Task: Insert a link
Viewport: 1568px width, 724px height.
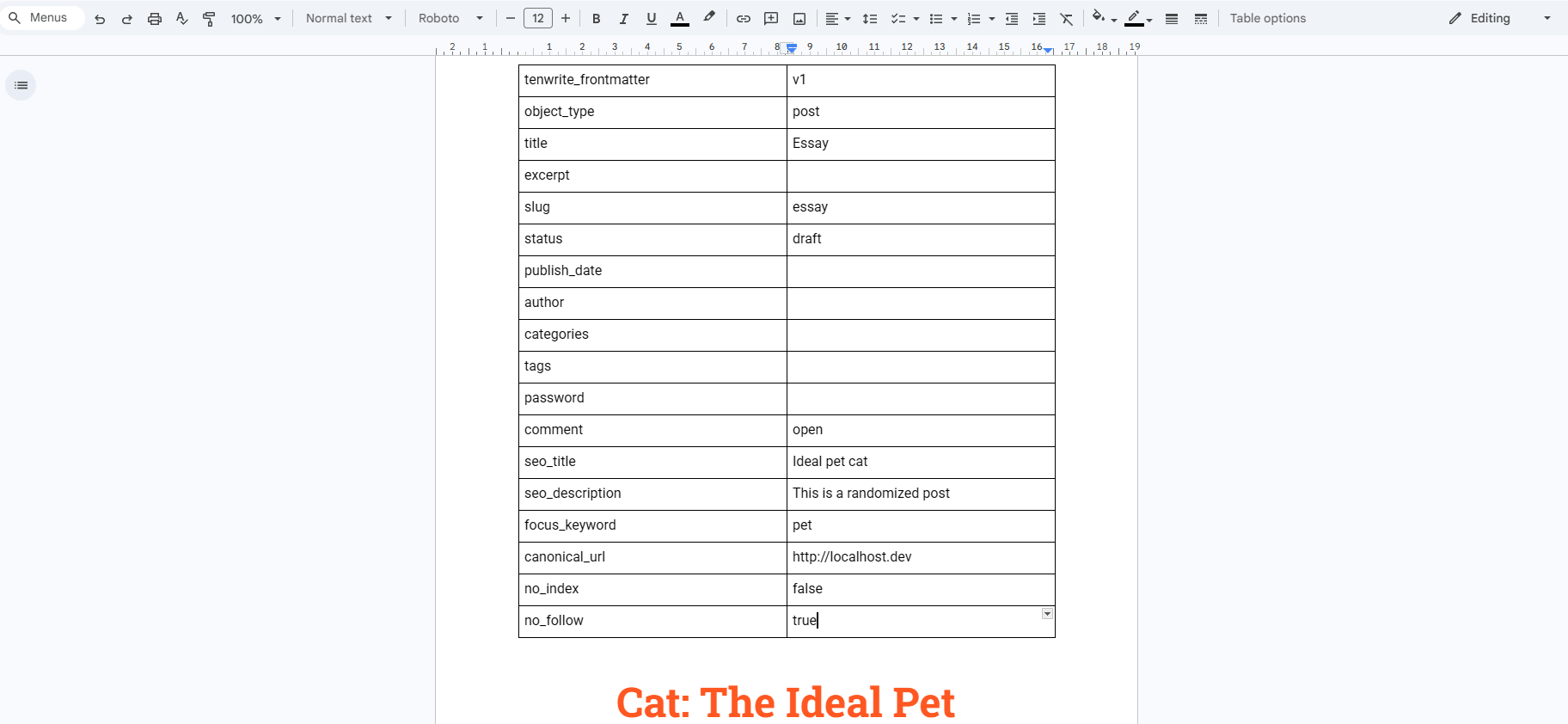Action: (744, 18)
